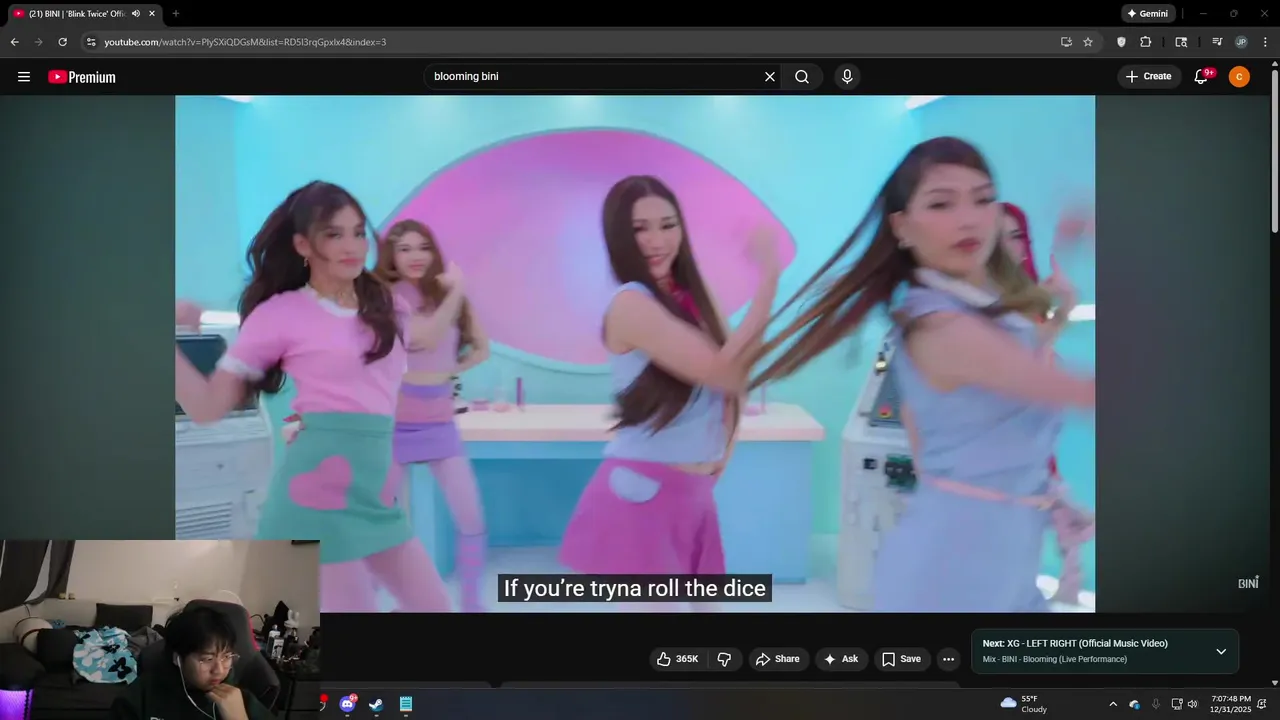Open the tab search icon in toolbar
The height and width of the screenshot is (720, 1280).
(1181, 42)
